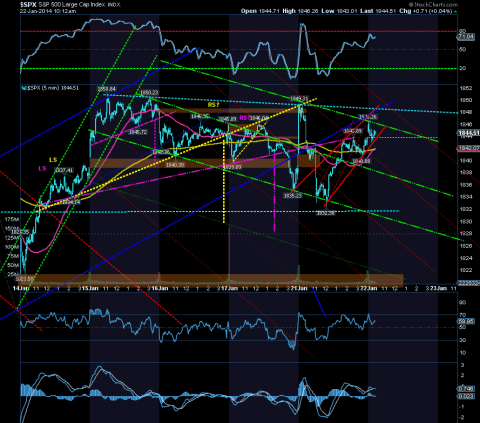The image size is (480, 423).
Task: Click the 22Jan date axis label
Action: coord(369,288)
